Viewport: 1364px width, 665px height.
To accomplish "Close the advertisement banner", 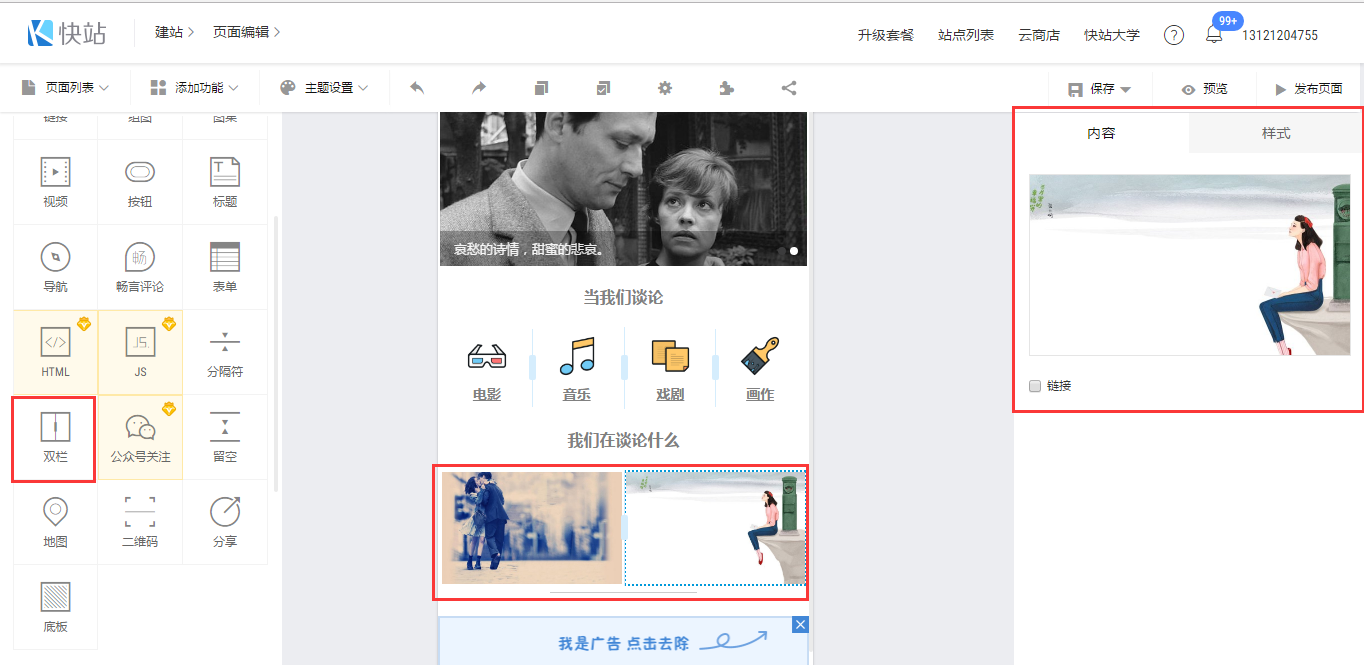I will click(x=799, y=625).
